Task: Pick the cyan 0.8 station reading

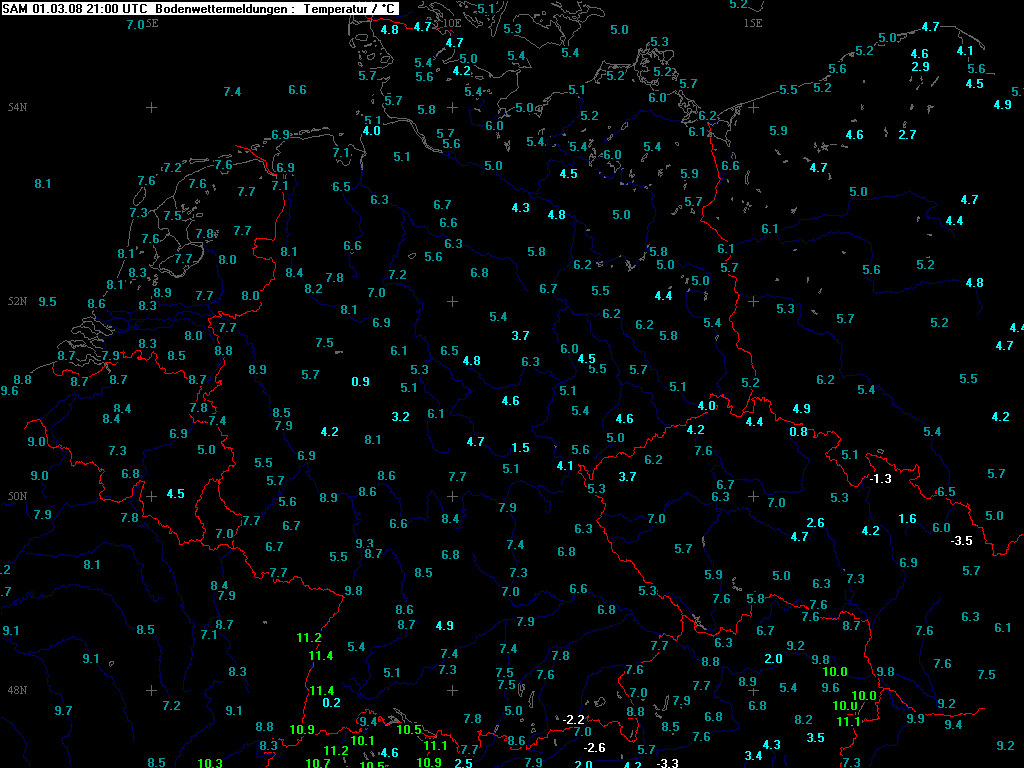Action: click(798, 432)
